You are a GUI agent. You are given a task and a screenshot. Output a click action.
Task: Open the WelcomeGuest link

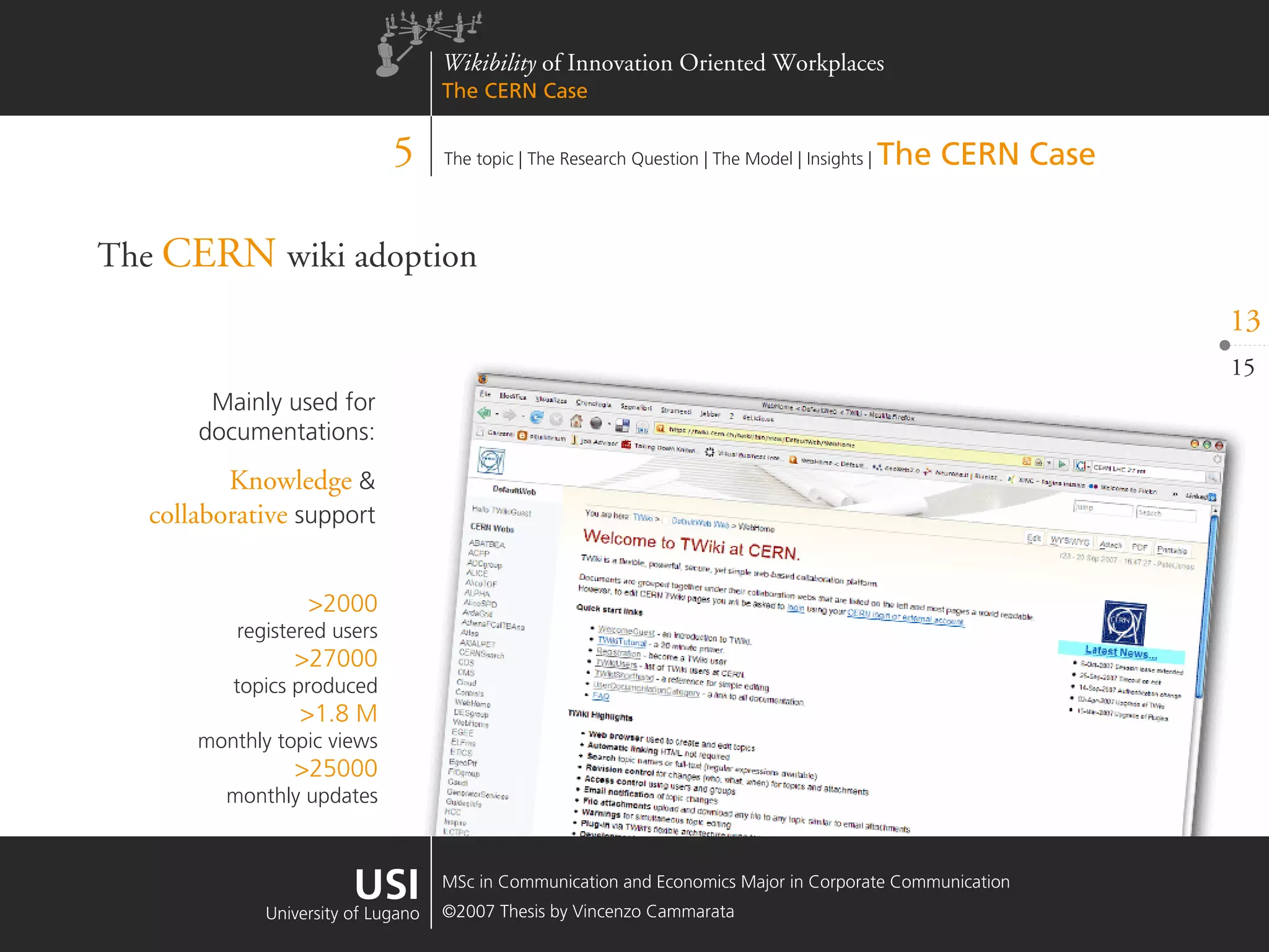tap(626, 631)
